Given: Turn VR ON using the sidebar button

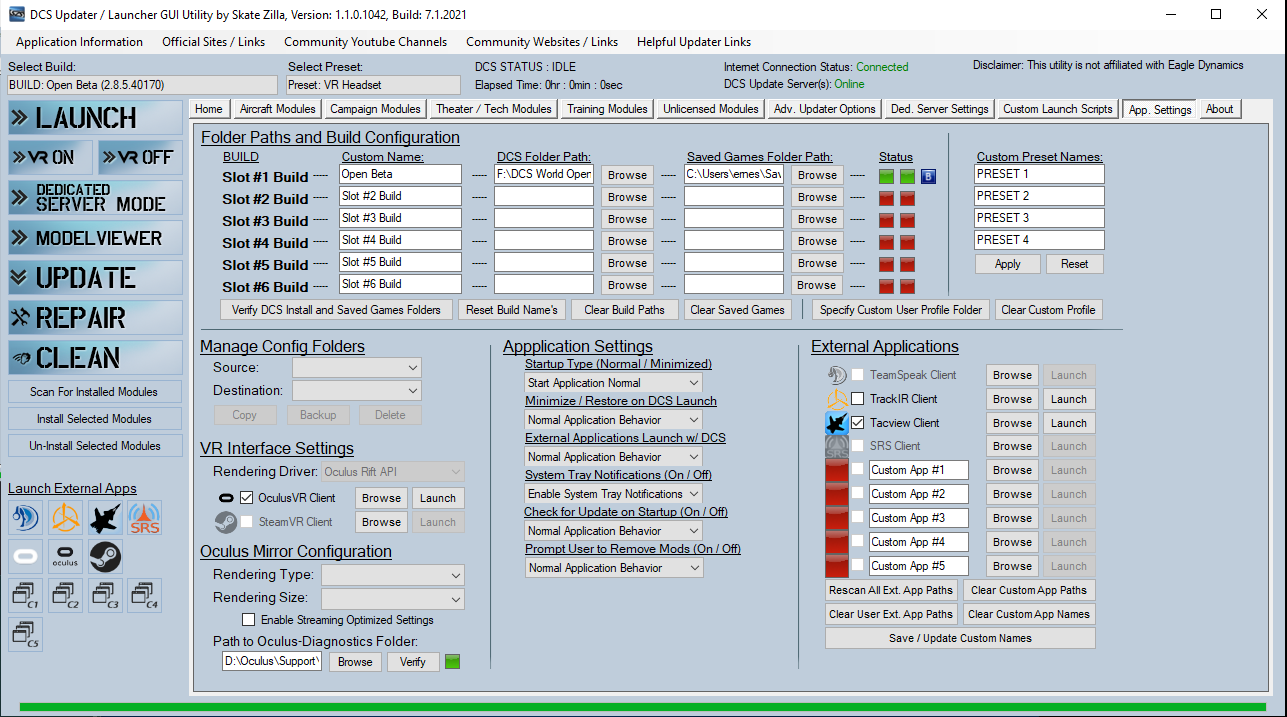Looking at the screenshot, I should point(50,157).
